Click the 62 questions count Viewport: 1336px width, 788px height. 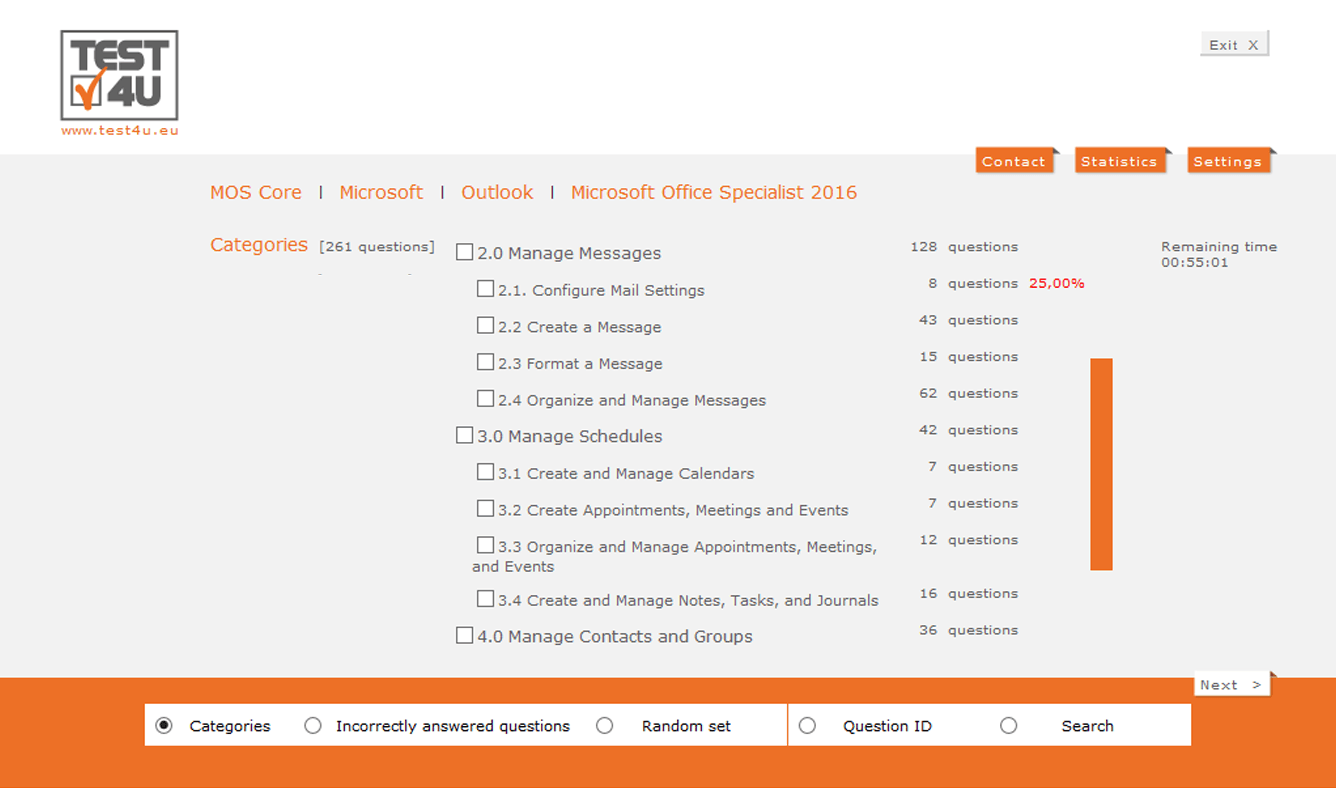click(x=969, y=393)
